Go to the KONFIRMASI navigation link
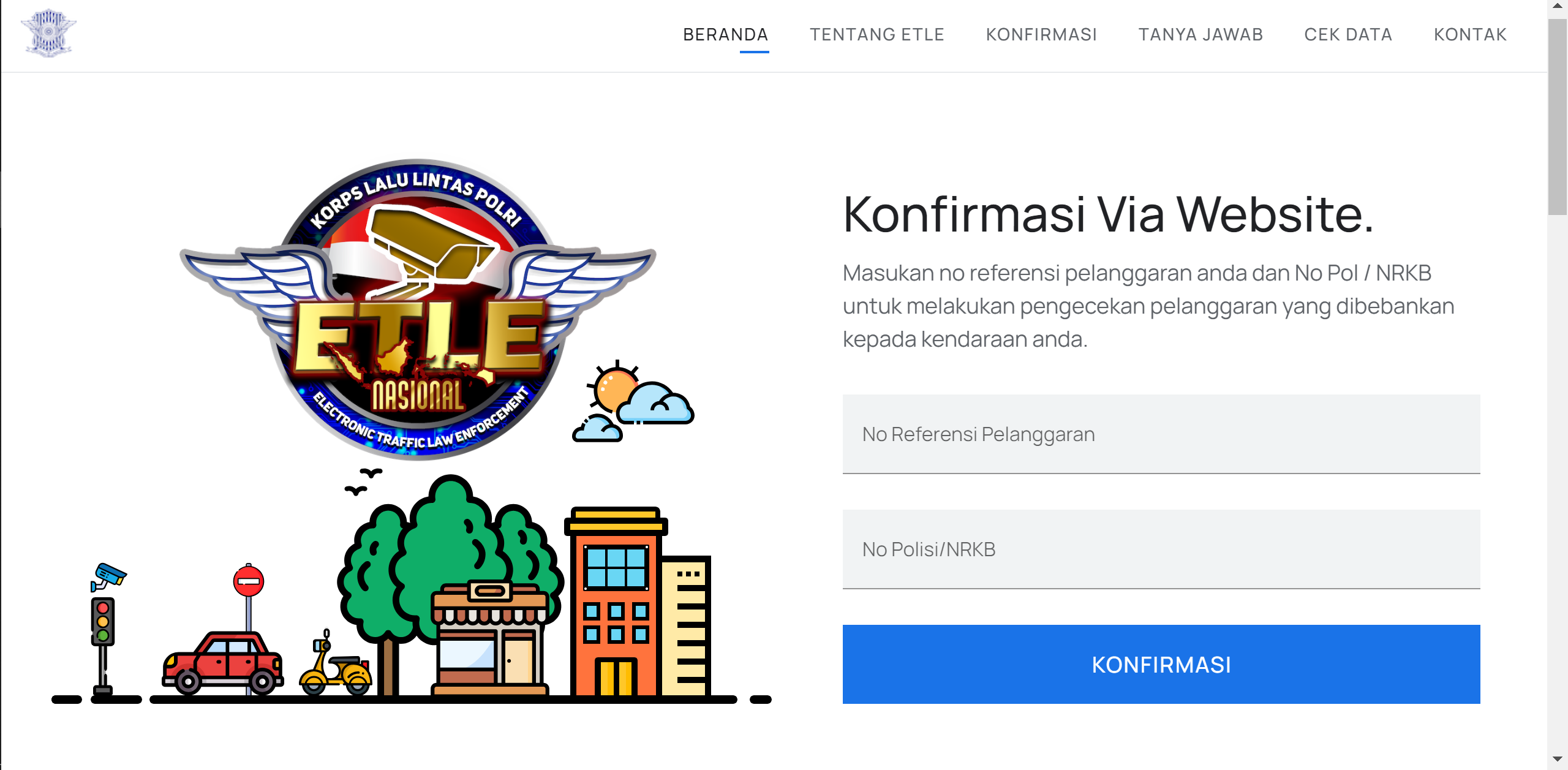Viewport: 1568px width, 770px height. coord(1041,35)
